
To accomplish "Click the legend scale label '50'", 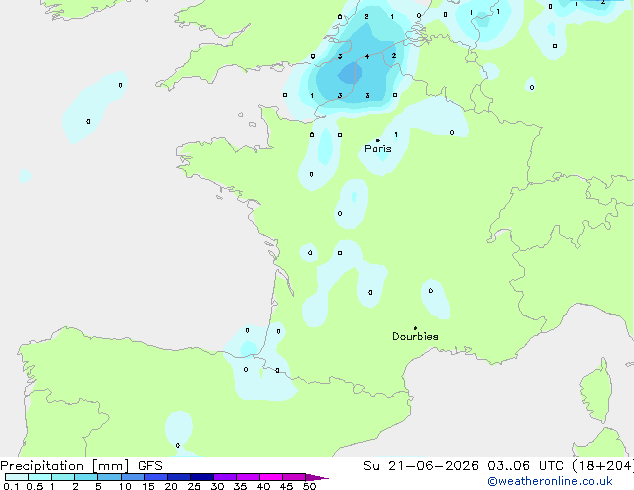I will (309, 486).
